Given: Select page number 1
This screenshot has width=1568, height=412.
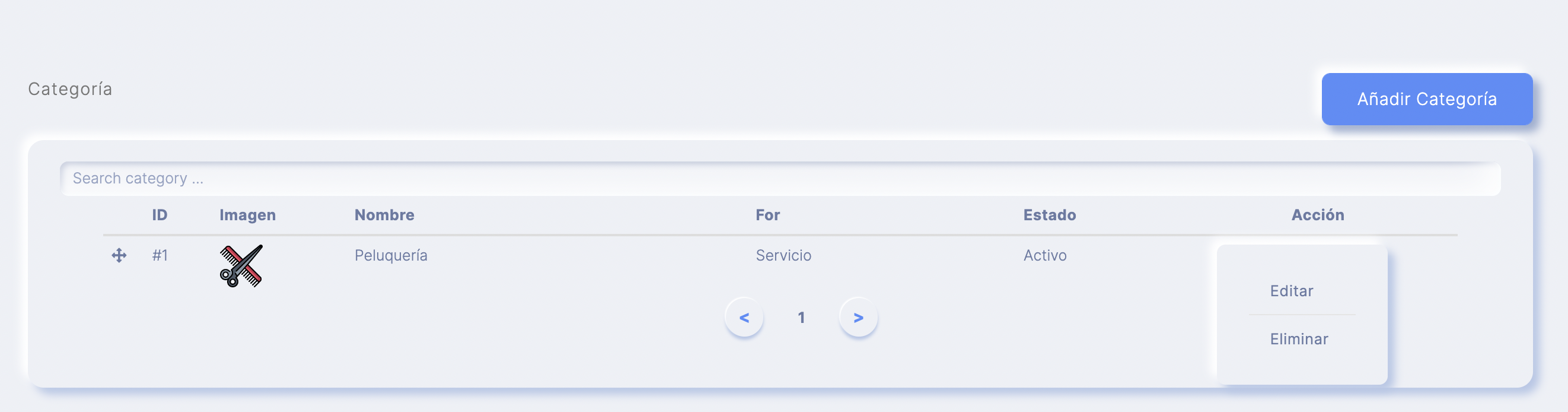Looking at the screenshot, I should 801,317.
